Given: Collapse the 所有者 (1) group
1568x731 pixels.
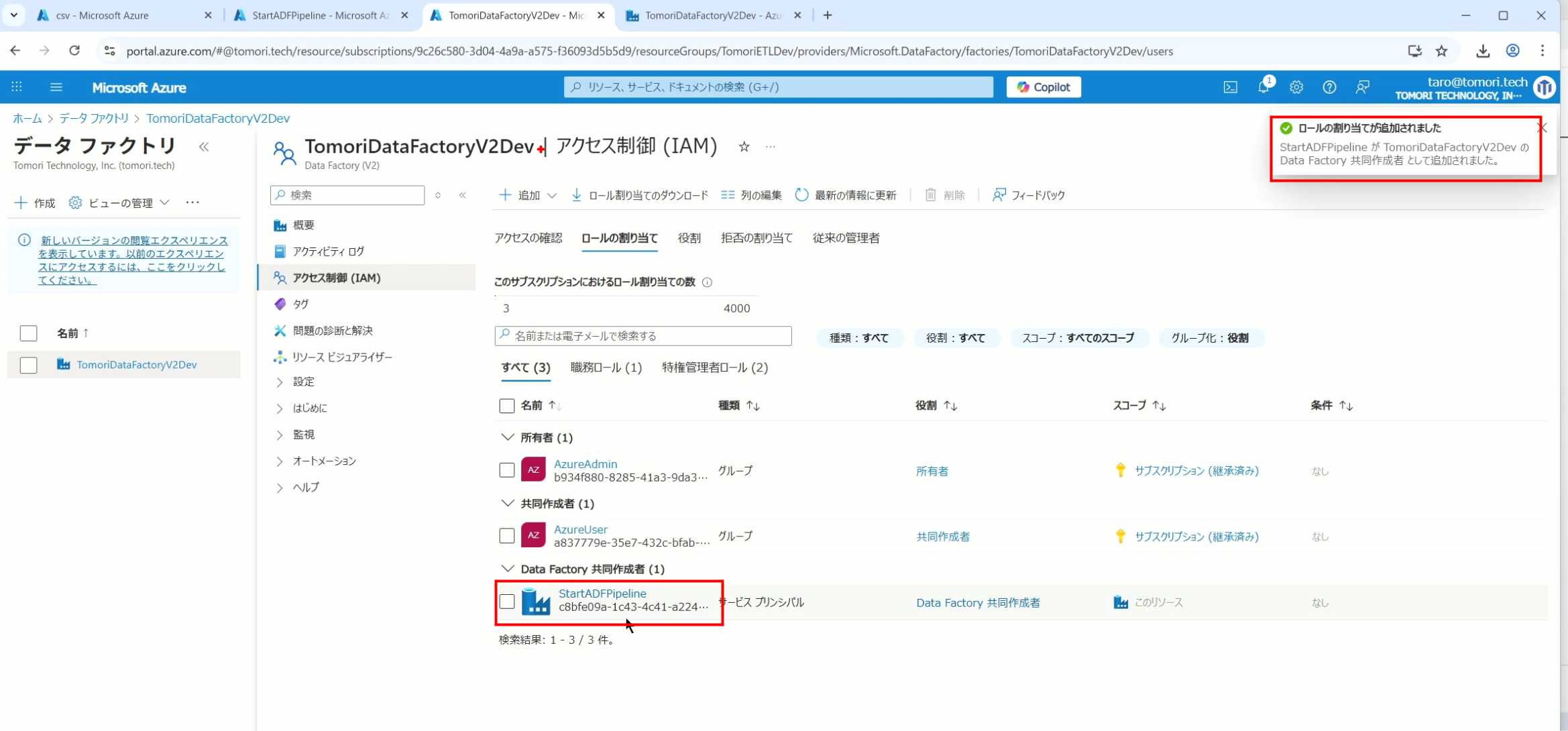Looking at the screenshot, I should coord(507,437).
